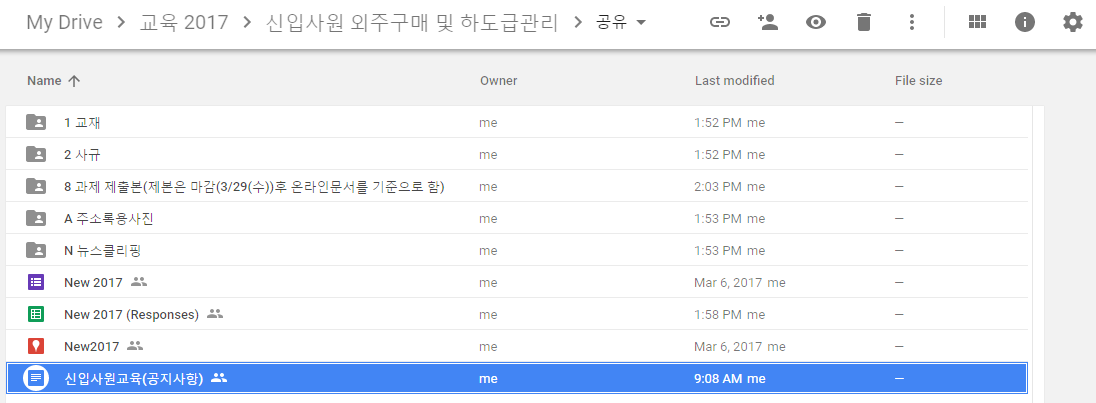Viewport: 1096px width, 403px height.
Task: Open the 공유 folder dropdown arrow
Action: pos(641,22)
